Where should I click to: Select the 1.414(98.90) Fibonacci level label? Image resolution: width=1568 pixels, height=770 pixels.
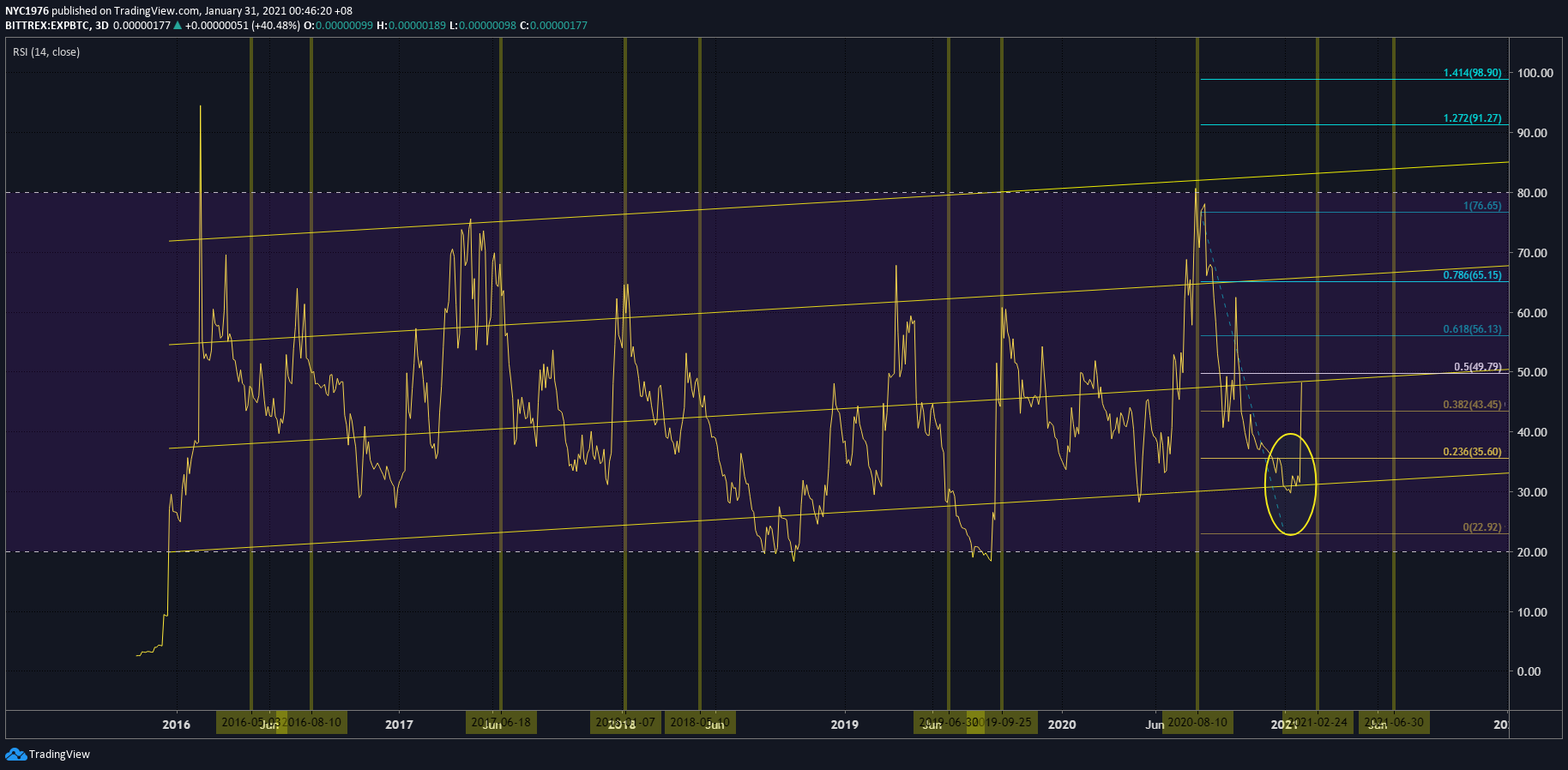[x=1472, y=73]
